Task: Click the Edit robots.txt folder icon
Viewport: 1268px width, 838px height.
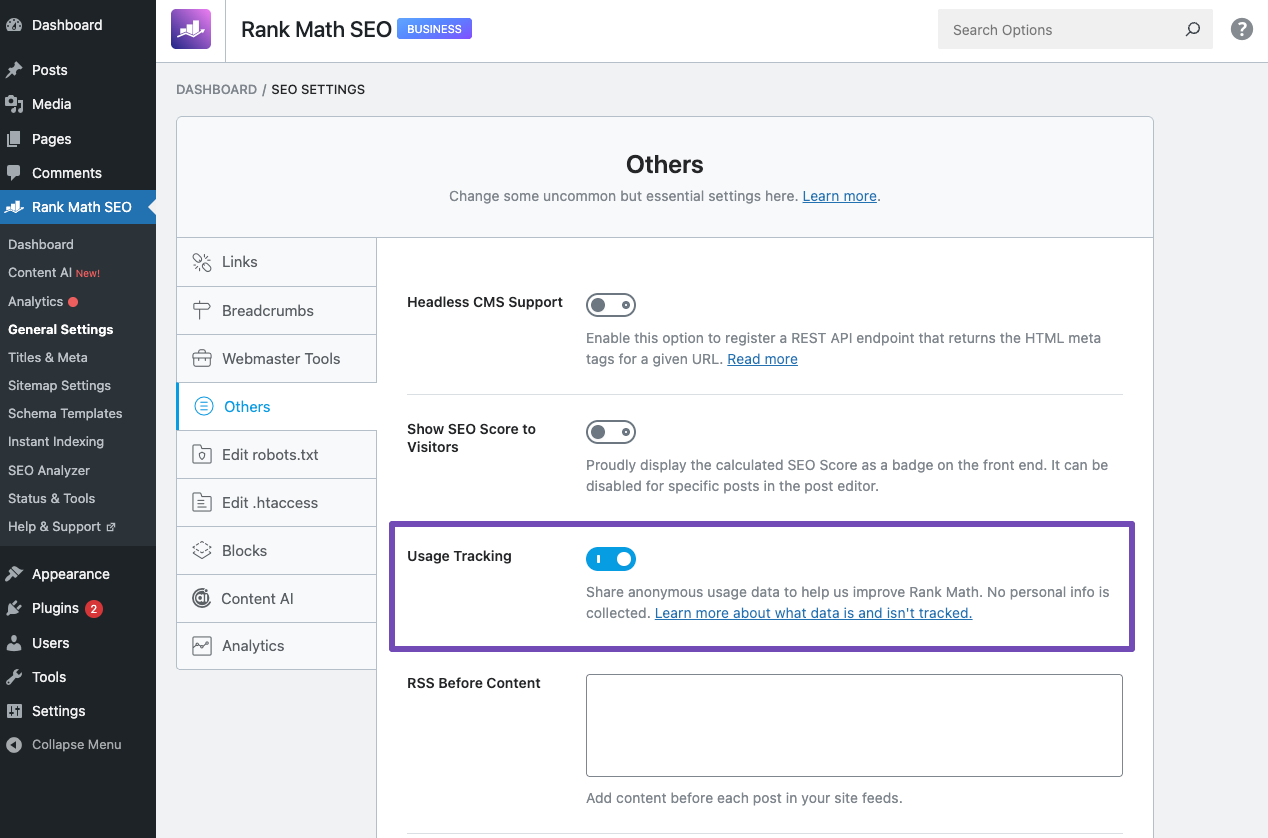Action: point(202,455)
